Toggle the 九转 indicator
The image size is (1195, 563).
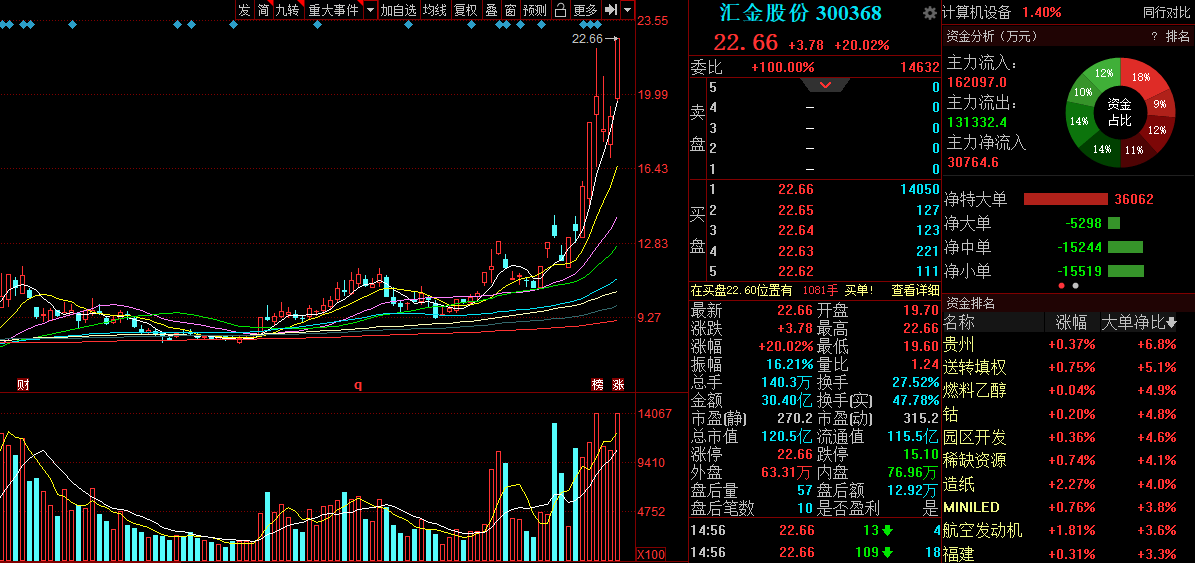click(288, 10)
